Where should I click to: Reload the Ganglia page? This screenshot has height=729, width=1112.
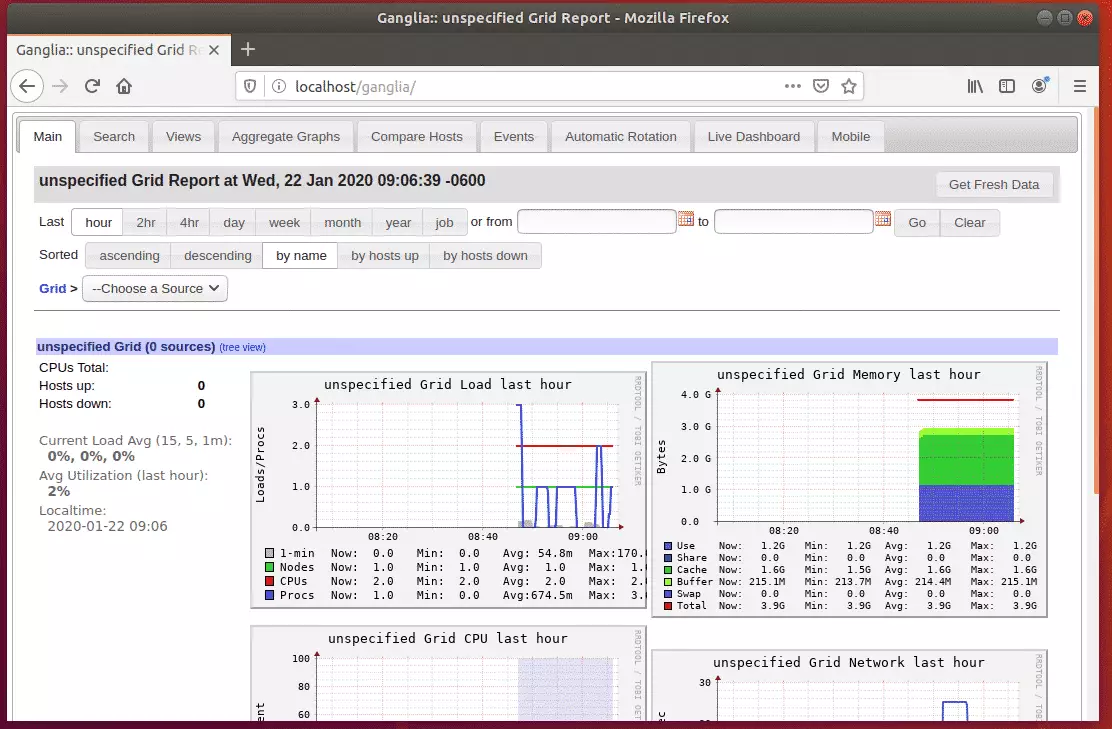(92, 87)
